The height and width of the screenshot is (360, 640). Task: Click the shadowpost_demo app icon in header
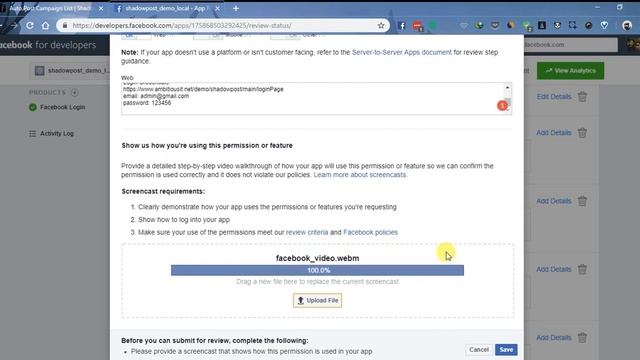40,71
